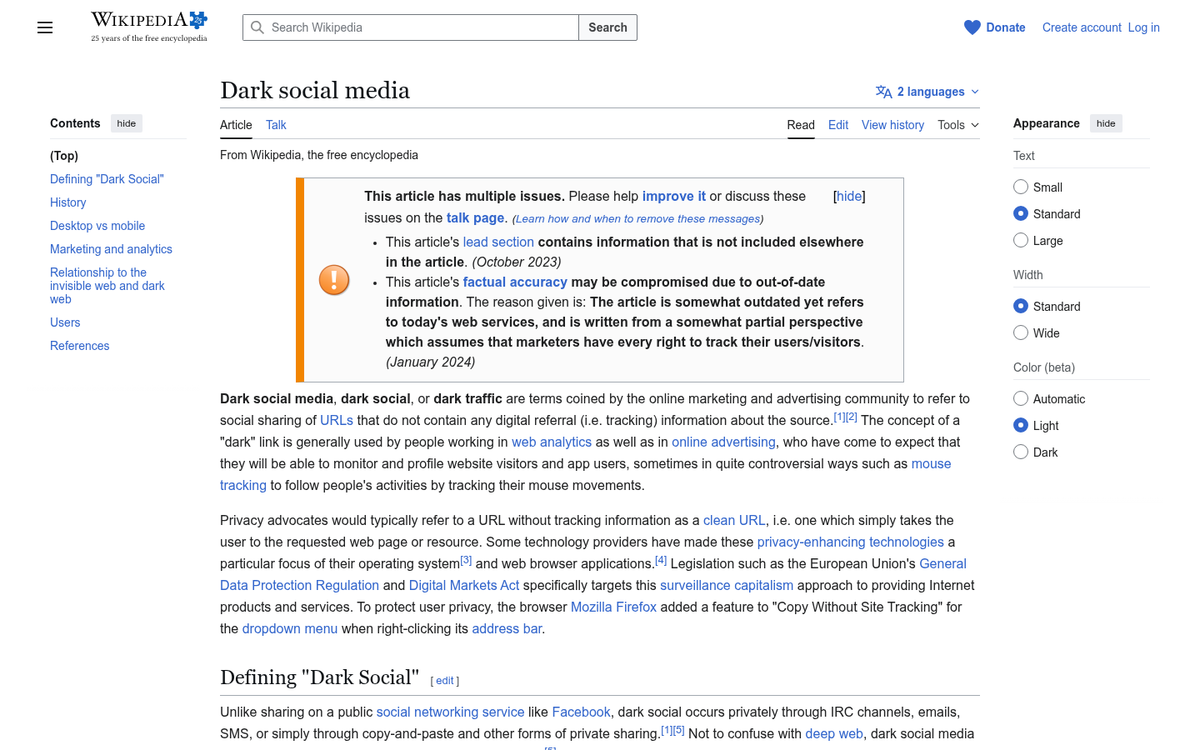Click the Search button

(608, 28)
